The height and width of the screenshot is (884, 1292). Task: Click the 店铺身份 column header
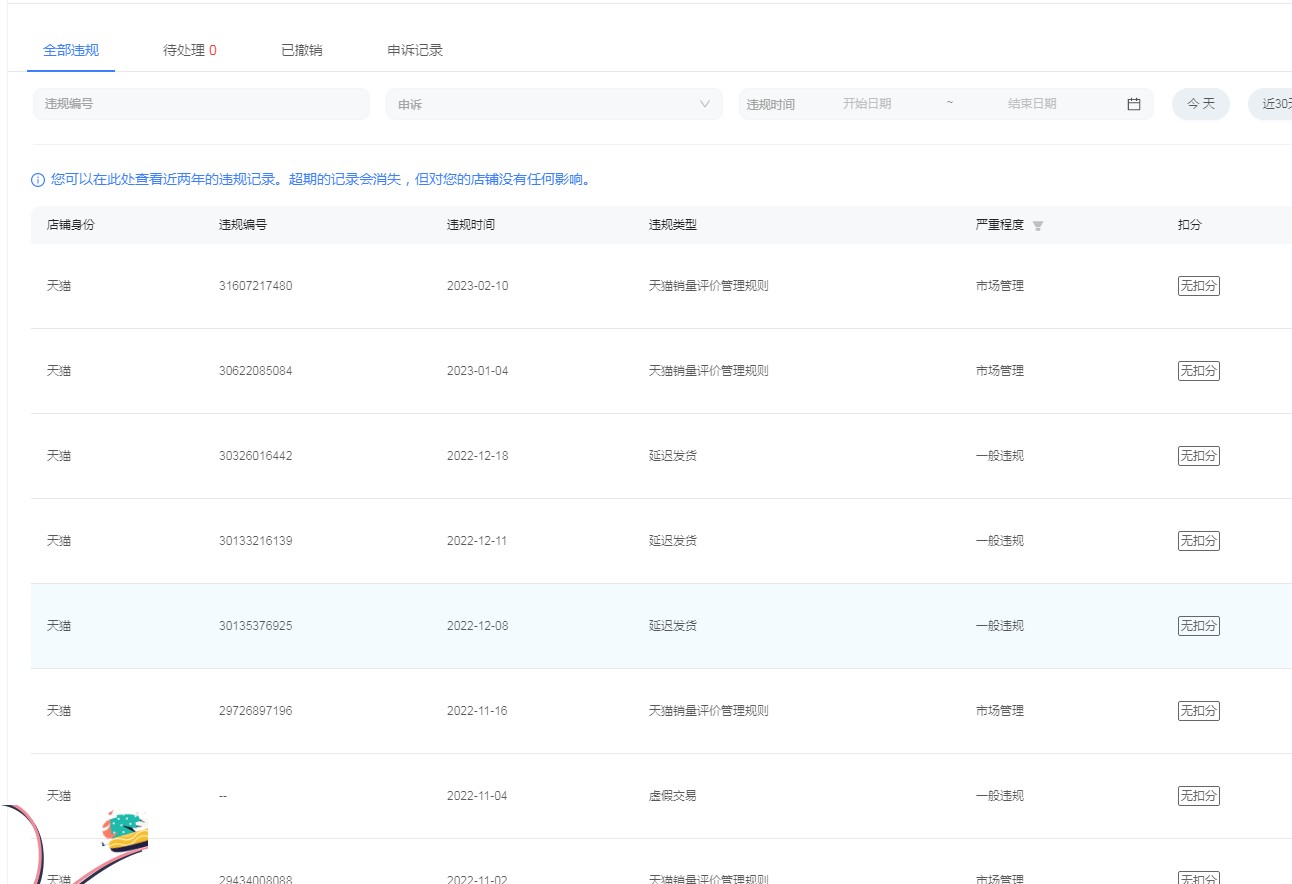click(x=71, y=225)
